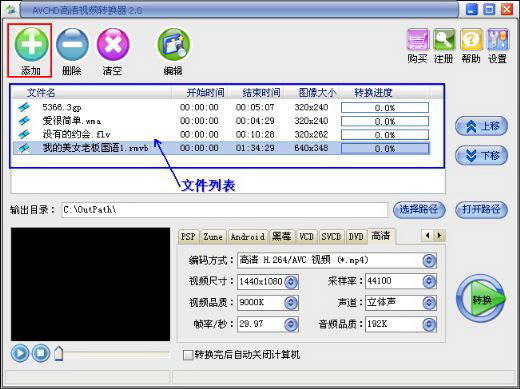Image resolution: width=520 pixels, height=389 pixels.
Task: Click the 图像大小 column header
Action: tap(312, 93)
